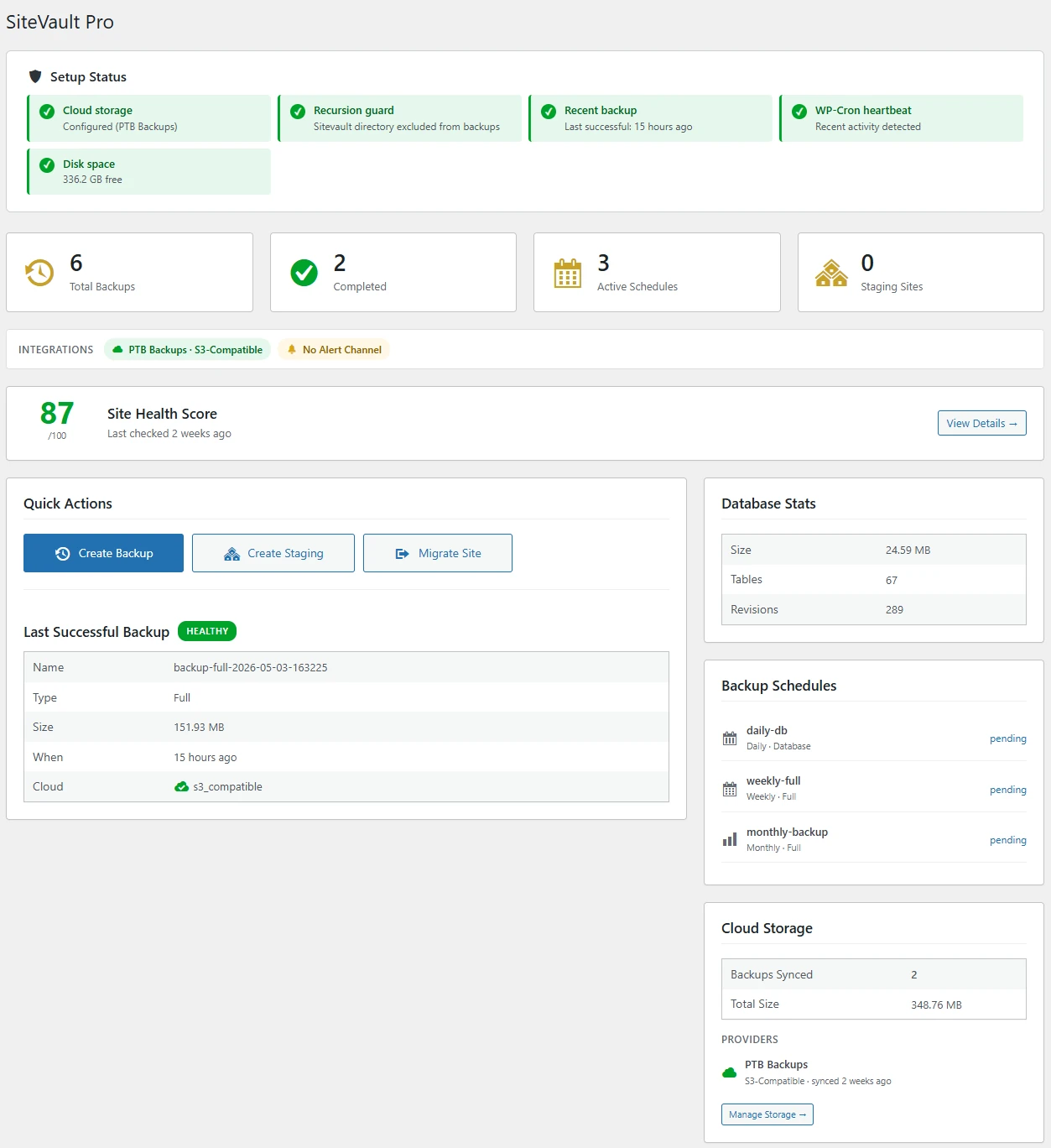The width and height of the screenshot is (1051, 1148).
Task: Click the weekly-full schedule name
Action: point(773,781)
